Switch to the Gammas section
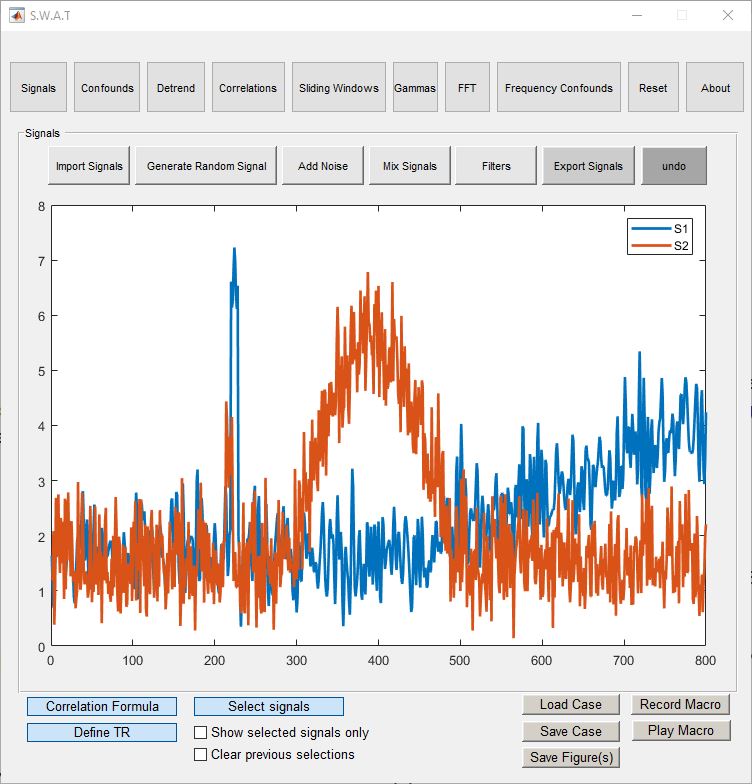Viewport: 752px width, 784px height. coord(415,88)
